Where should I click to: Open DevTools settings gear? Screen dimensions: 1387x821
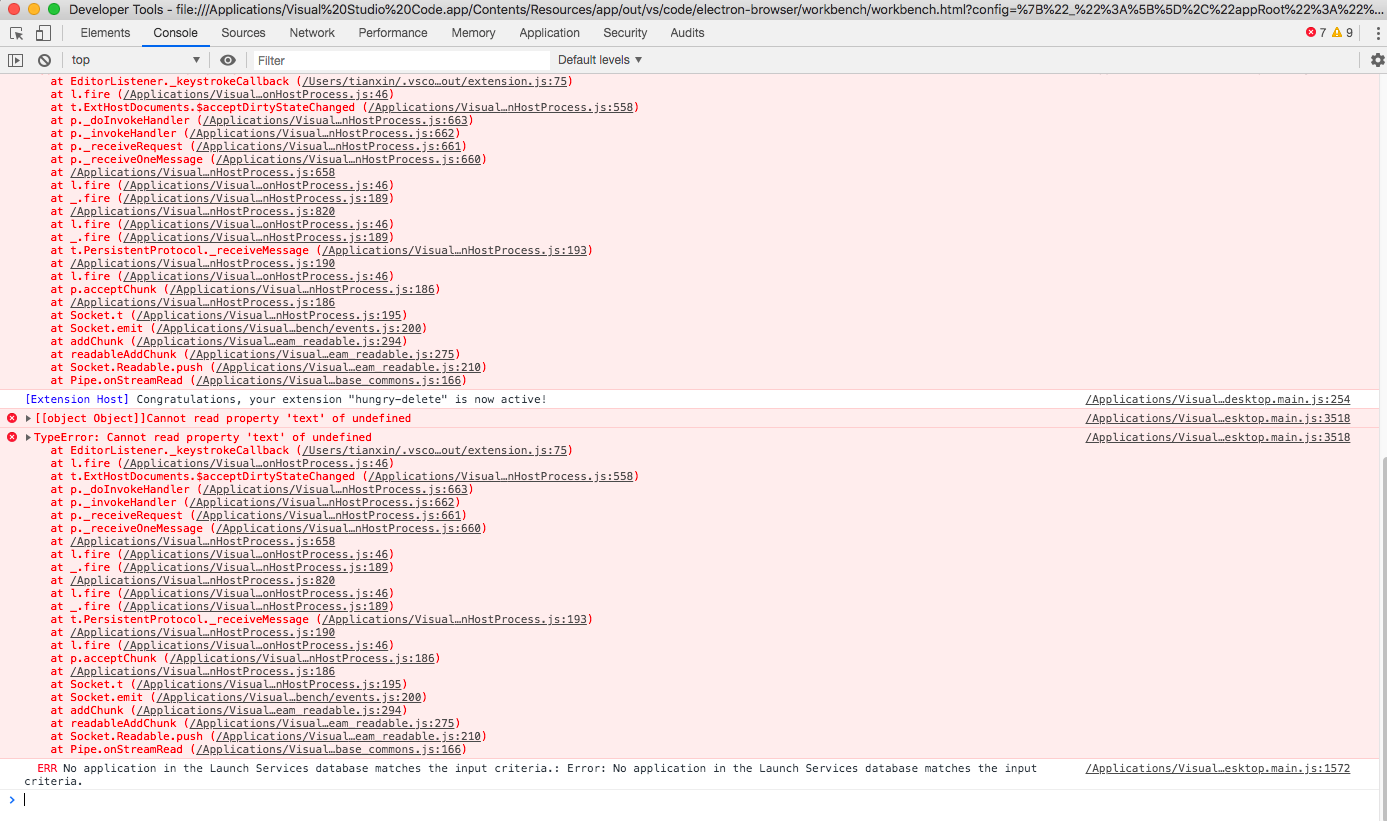tap(1378, 59)
